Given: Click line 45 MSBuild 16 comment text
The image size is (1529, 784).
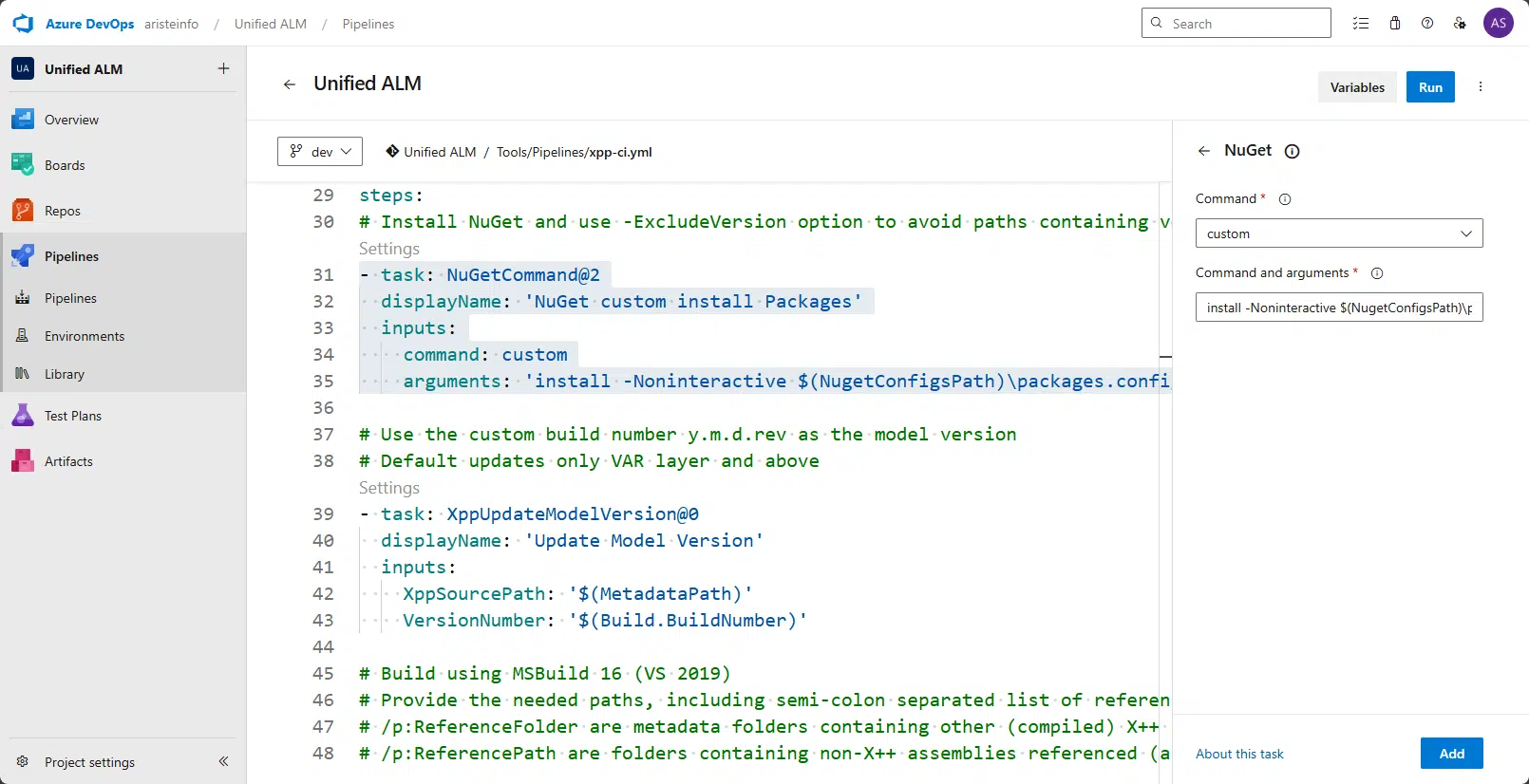Looking at the screenshot, I should 545,674.
